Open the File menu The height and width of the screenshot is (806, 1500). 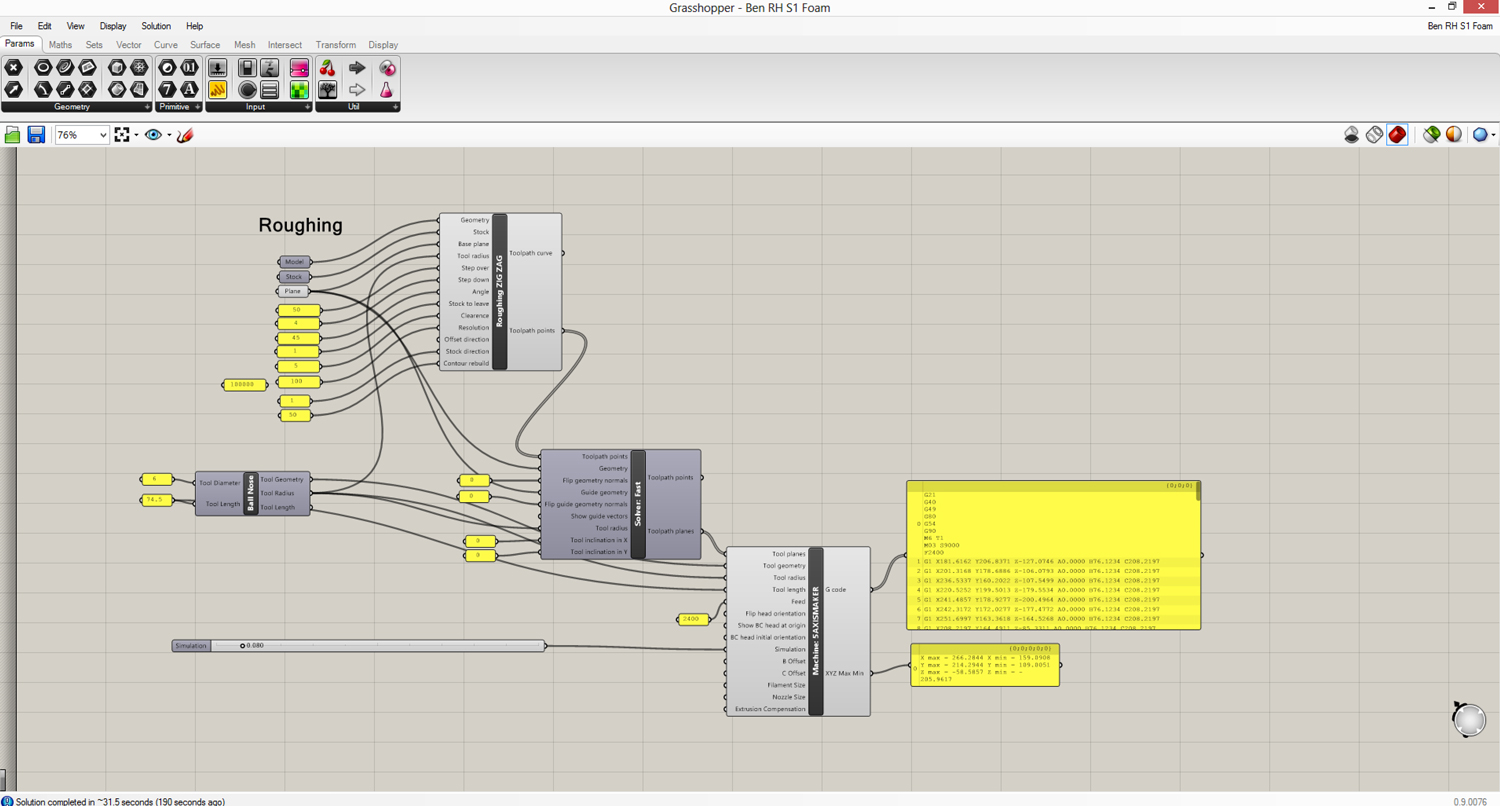pos(16,26)
